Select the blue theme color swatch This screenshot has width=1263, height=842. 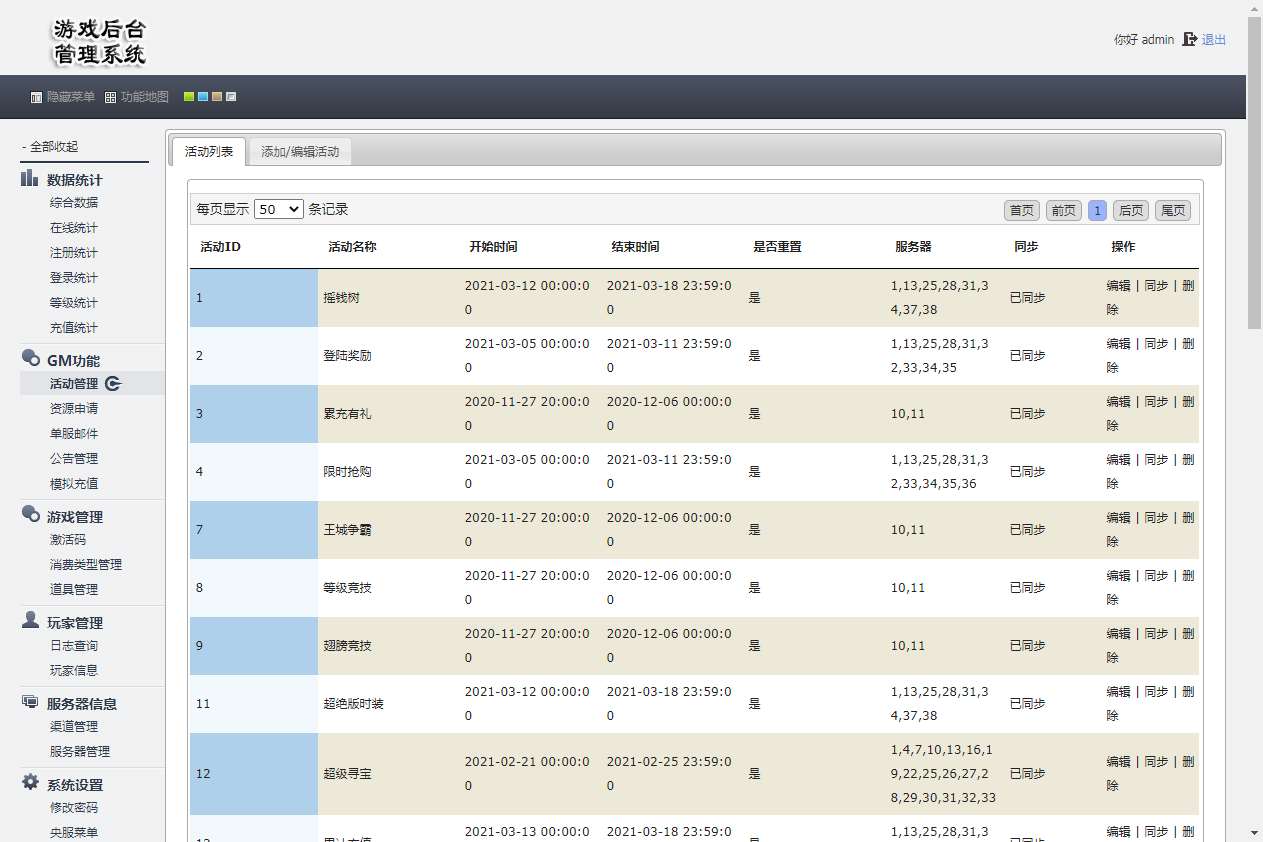[x=203, y=97]
